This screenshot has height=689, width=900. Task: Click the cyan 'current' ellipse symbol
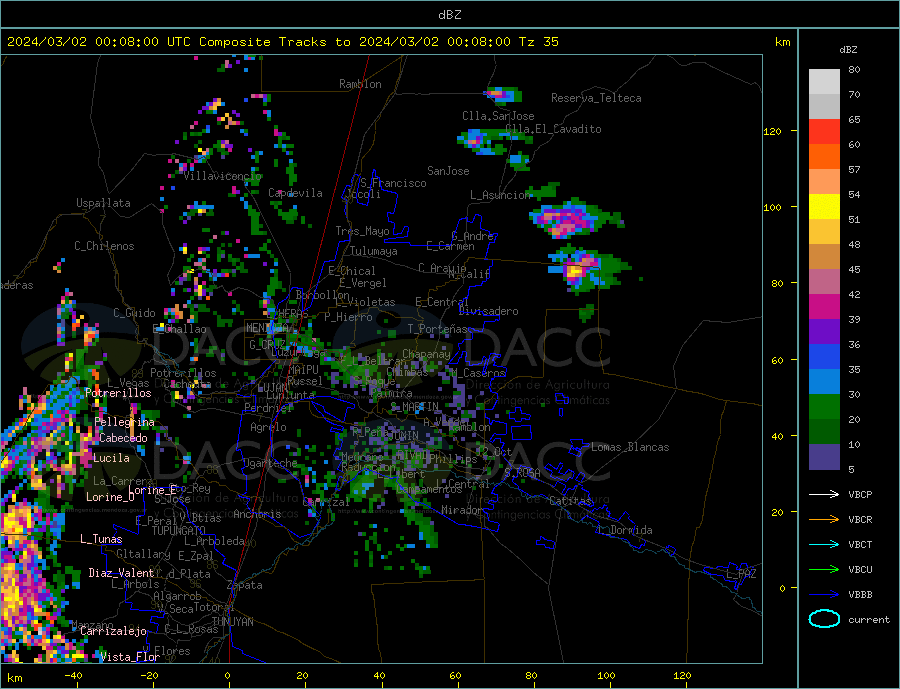[x=824, y=619]
